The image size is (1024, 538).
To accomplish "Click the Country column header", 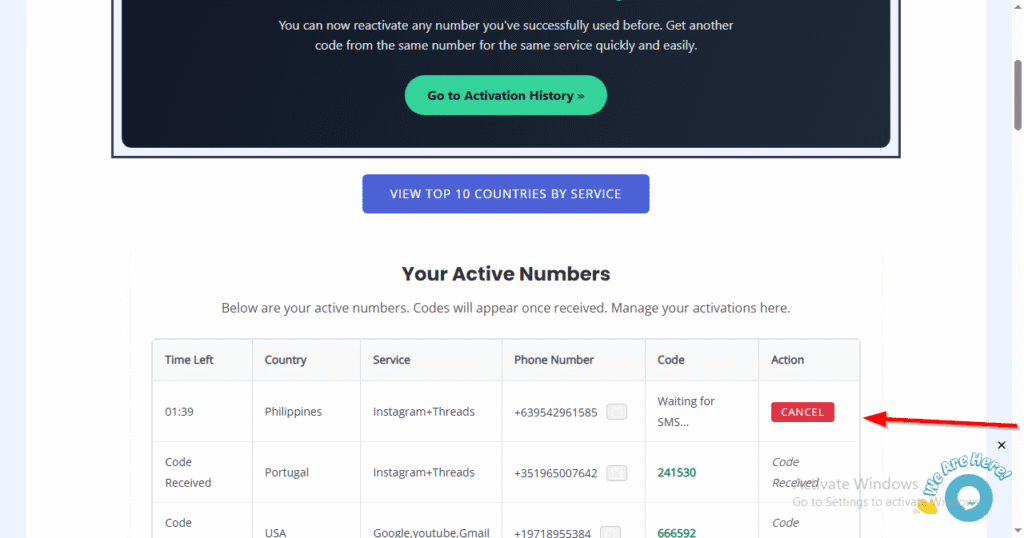I will [x=286, y=360].
